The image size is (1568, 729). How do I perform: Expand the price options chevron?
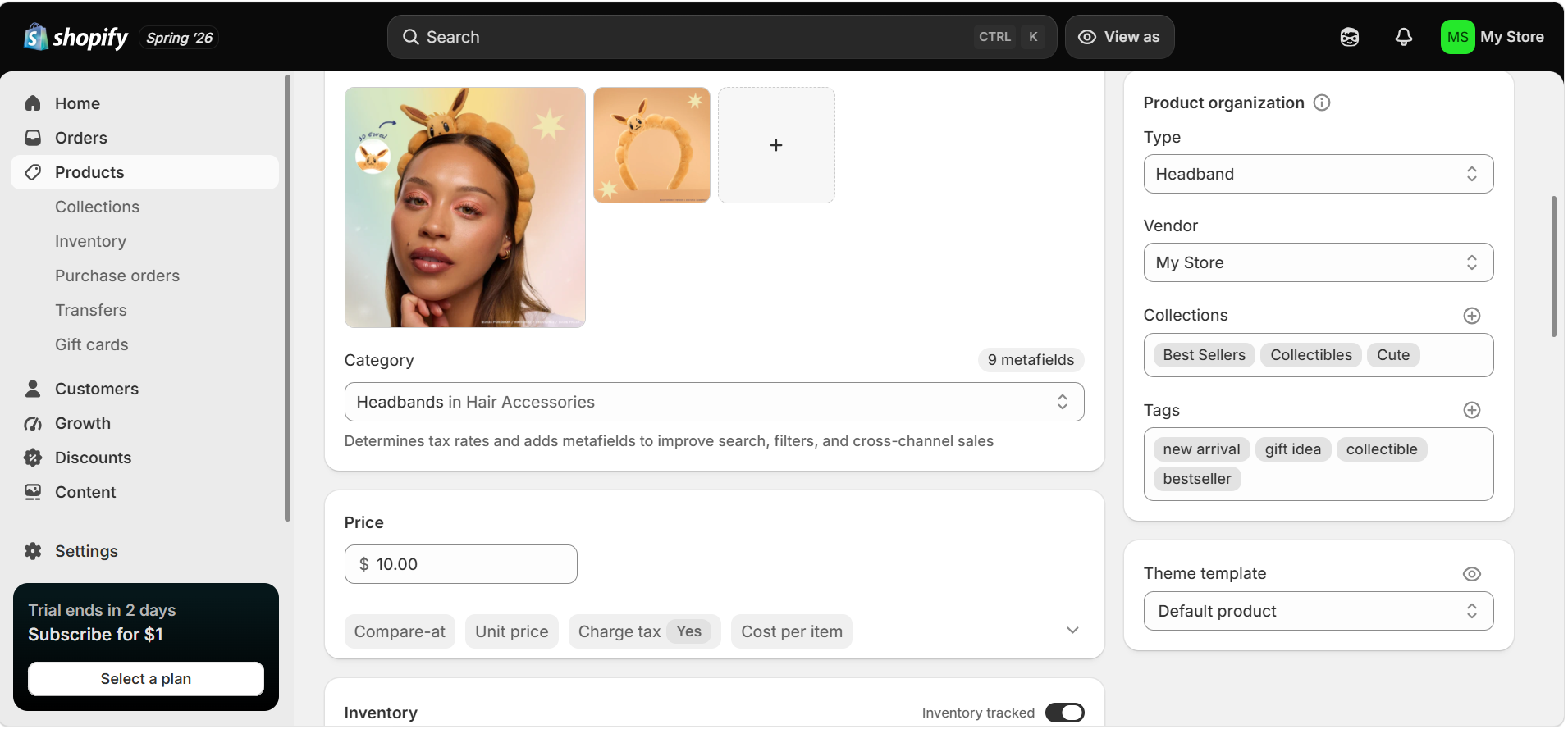[1072, 631]
